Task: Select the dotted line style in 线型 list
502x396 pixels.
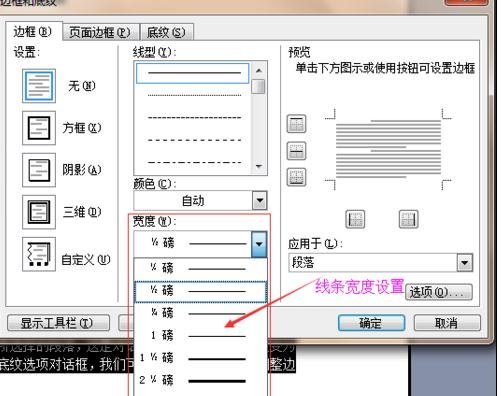Action: pyautogui.click(x=194, y=95)
